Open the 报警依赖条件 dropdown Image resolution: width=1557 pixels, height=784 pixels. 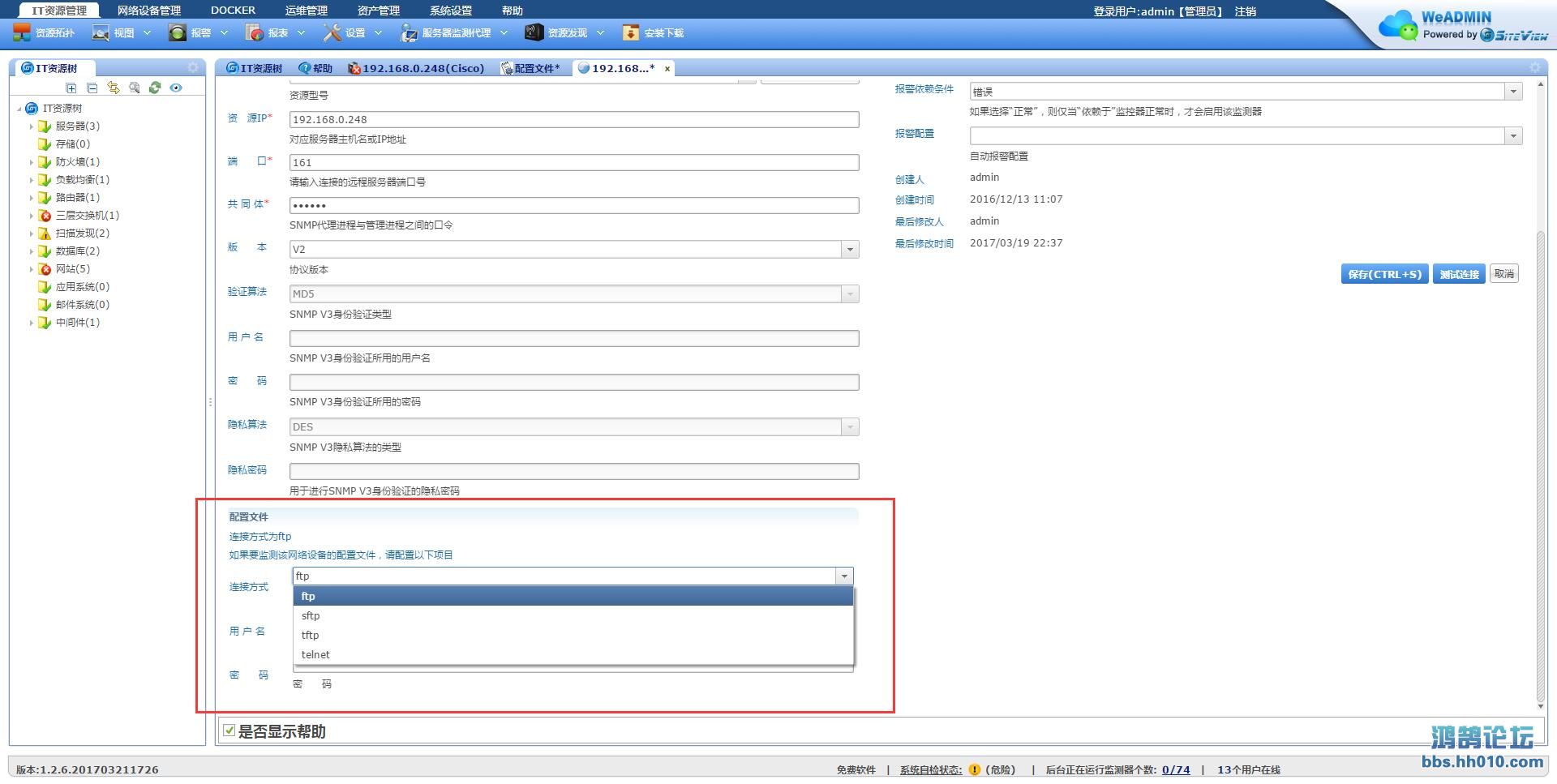[x=1513, y=92]
